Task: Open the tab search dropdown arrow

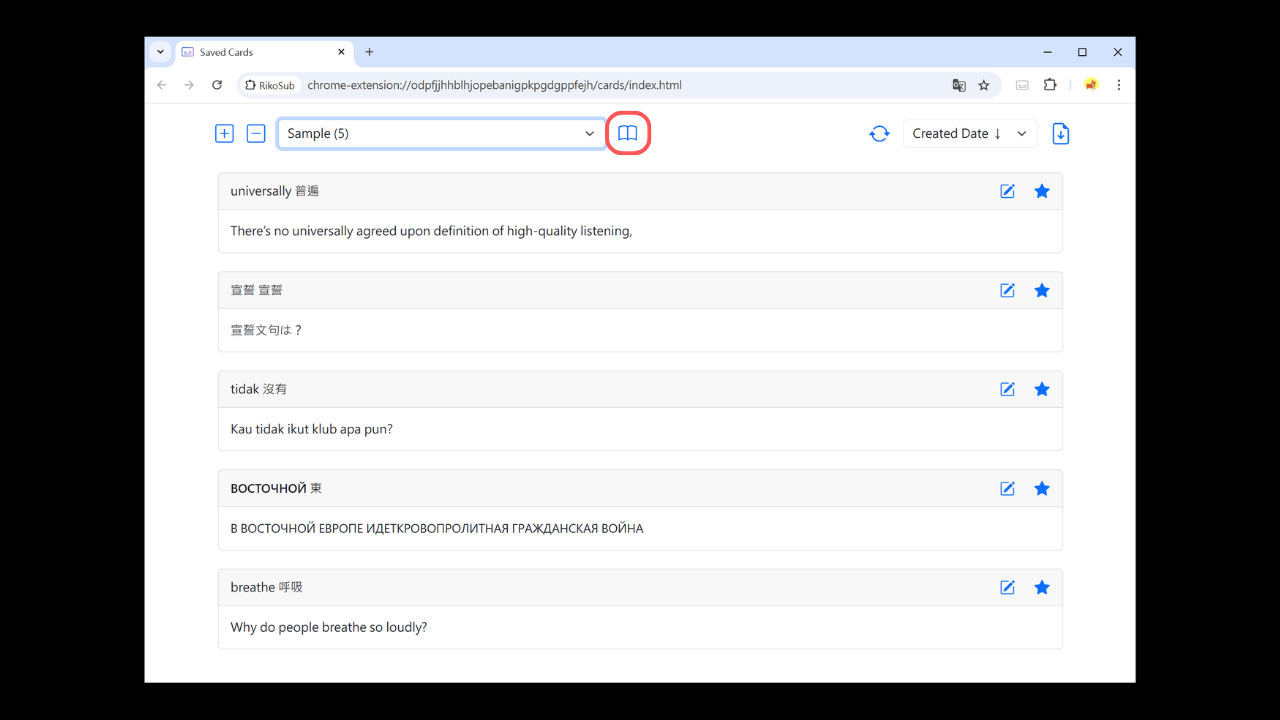Action: (160, 52)
